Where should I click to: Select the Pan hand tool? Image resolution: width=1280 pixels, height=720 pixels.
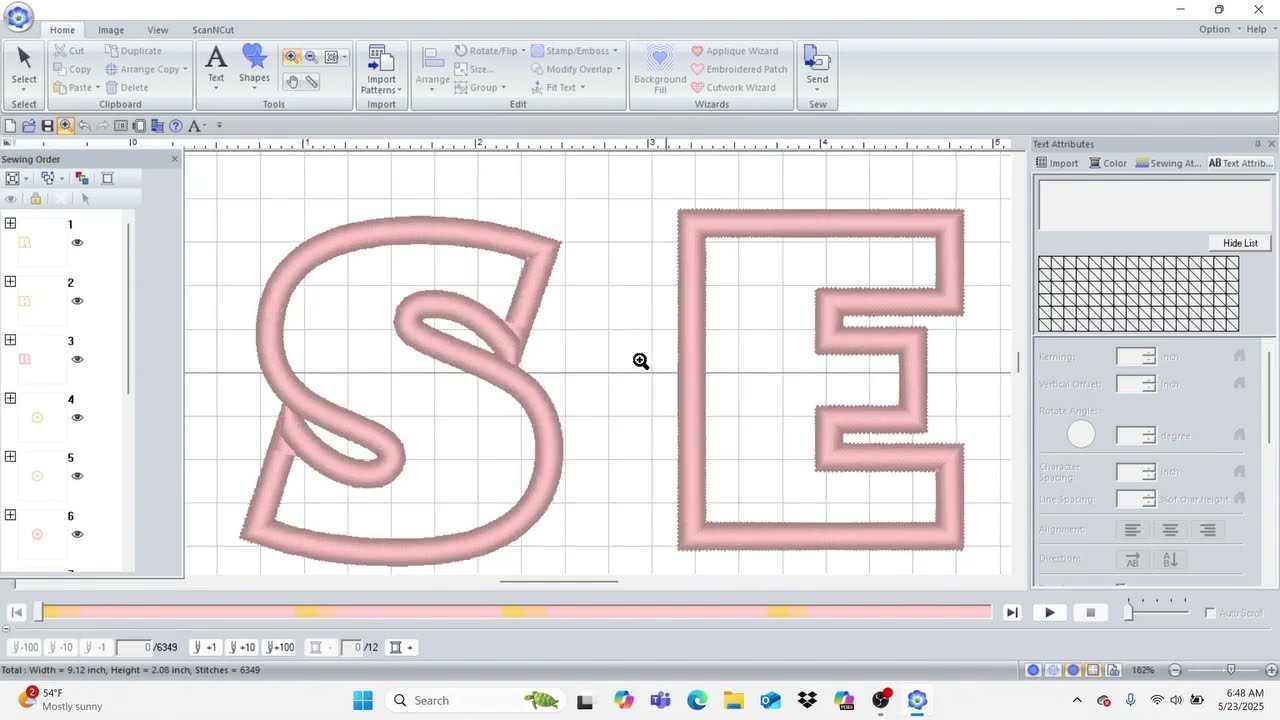[x=292, y=82]
